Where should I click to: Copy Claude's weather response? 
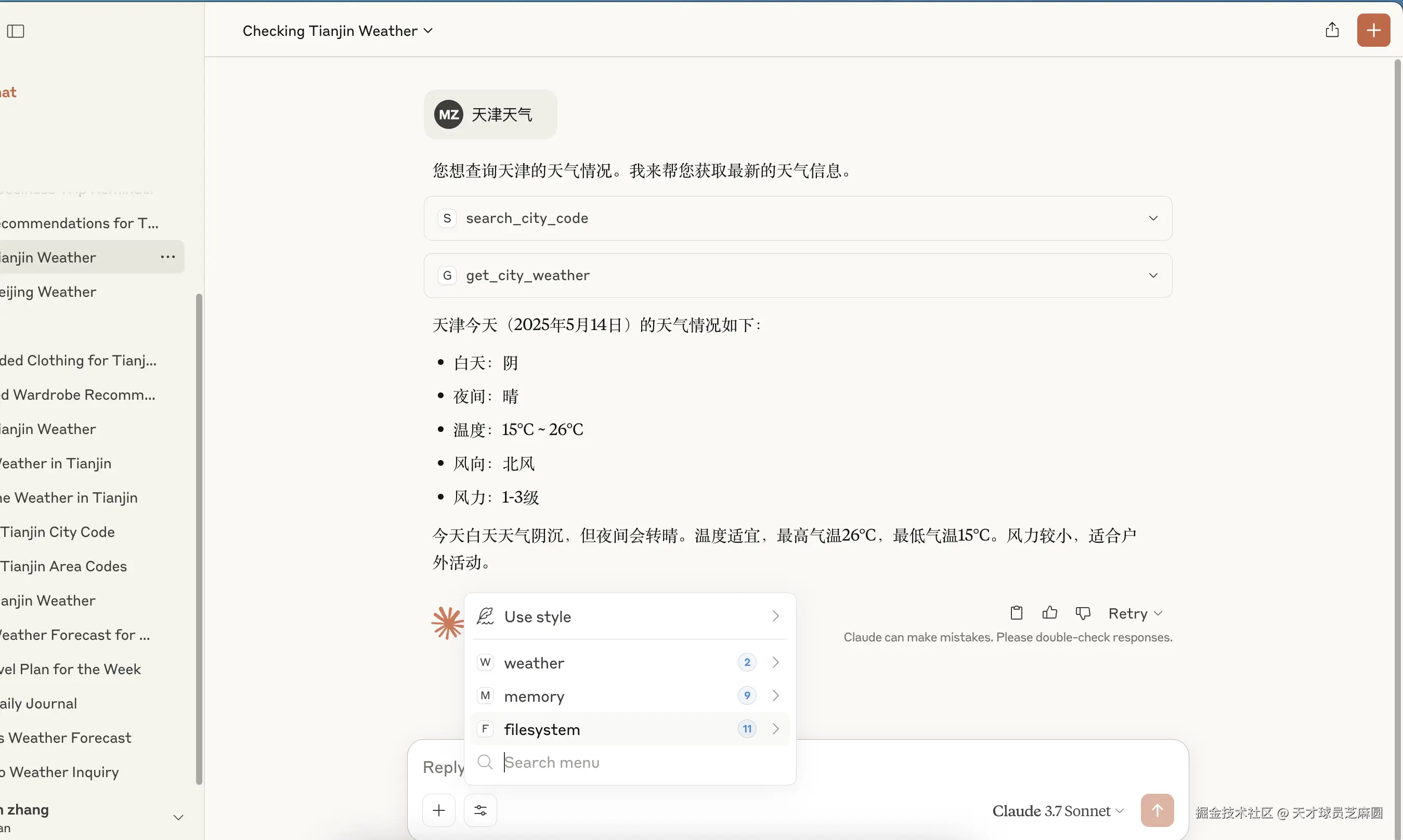(x=1015, y=613)
